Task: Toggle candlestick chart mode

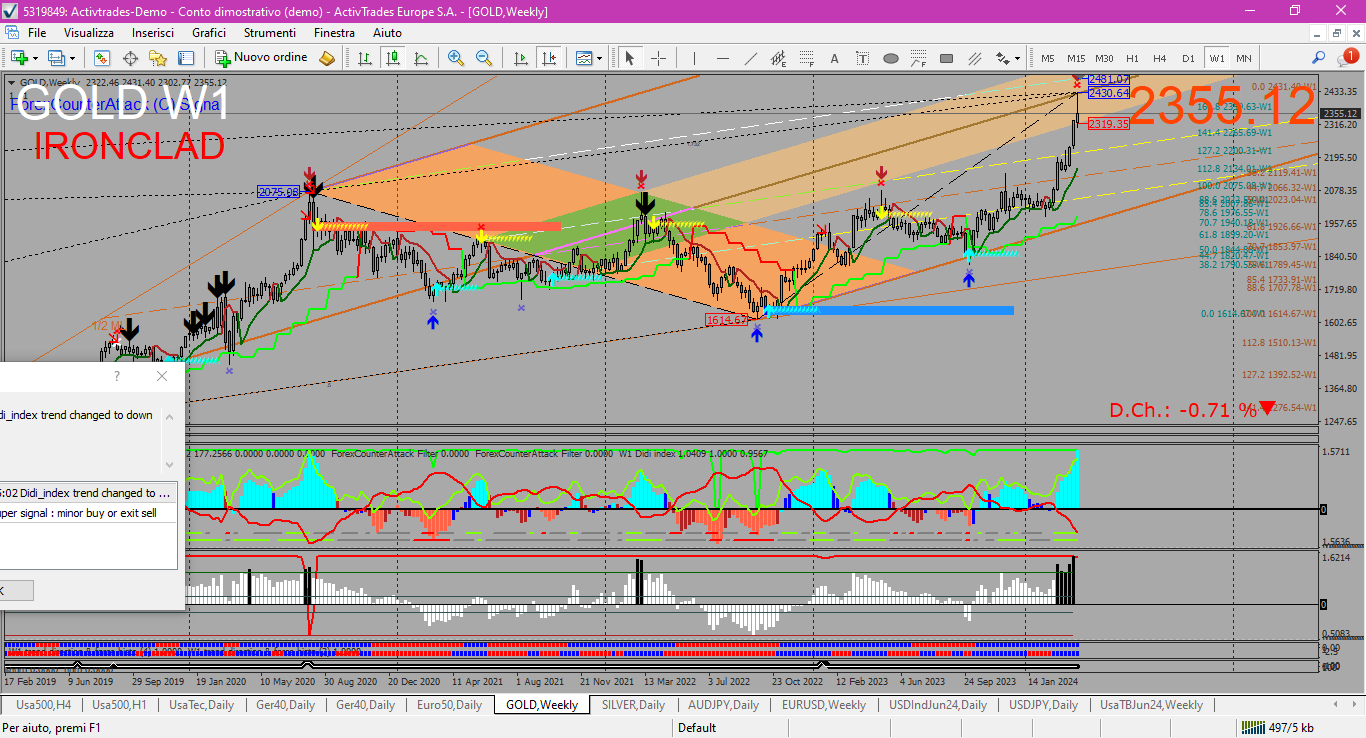Action: click(393, 58)
